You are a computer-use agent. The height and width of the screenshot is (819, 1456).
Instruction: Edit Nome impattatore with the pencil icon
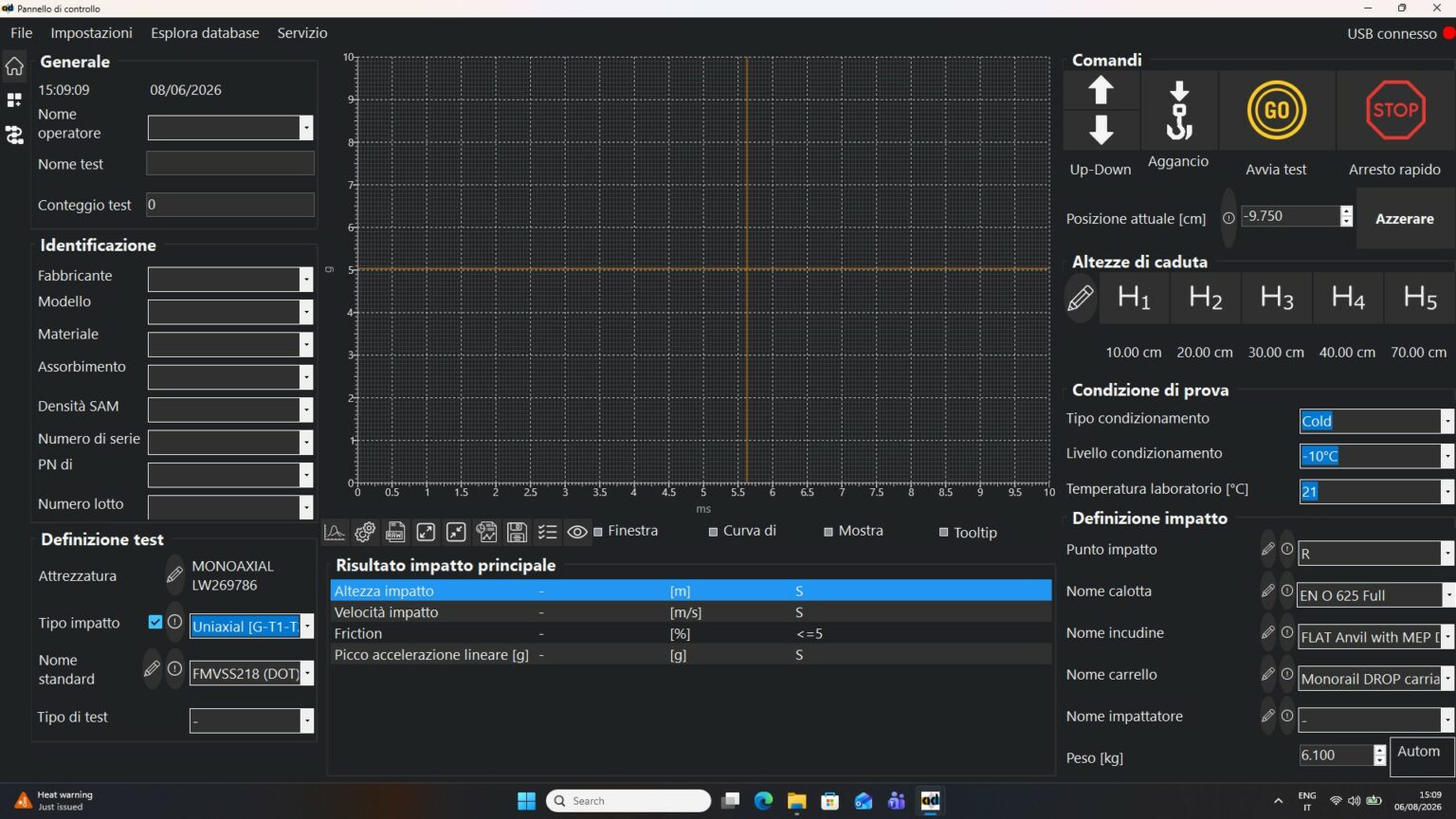1267,716
